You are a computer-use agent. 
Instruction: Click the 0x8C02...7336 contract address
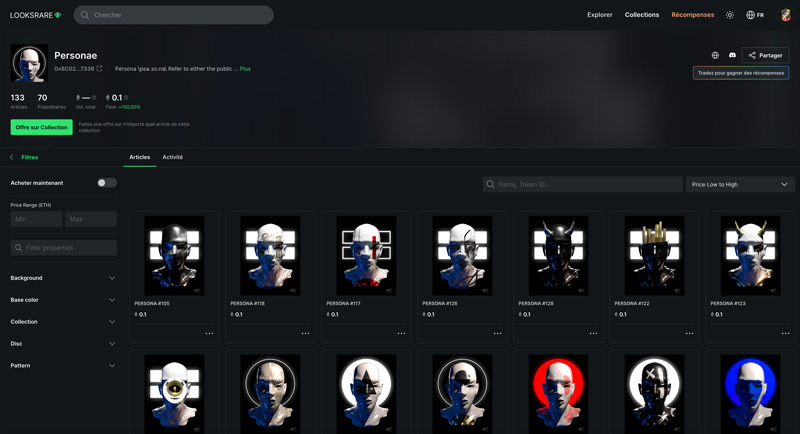click(74, 68)
